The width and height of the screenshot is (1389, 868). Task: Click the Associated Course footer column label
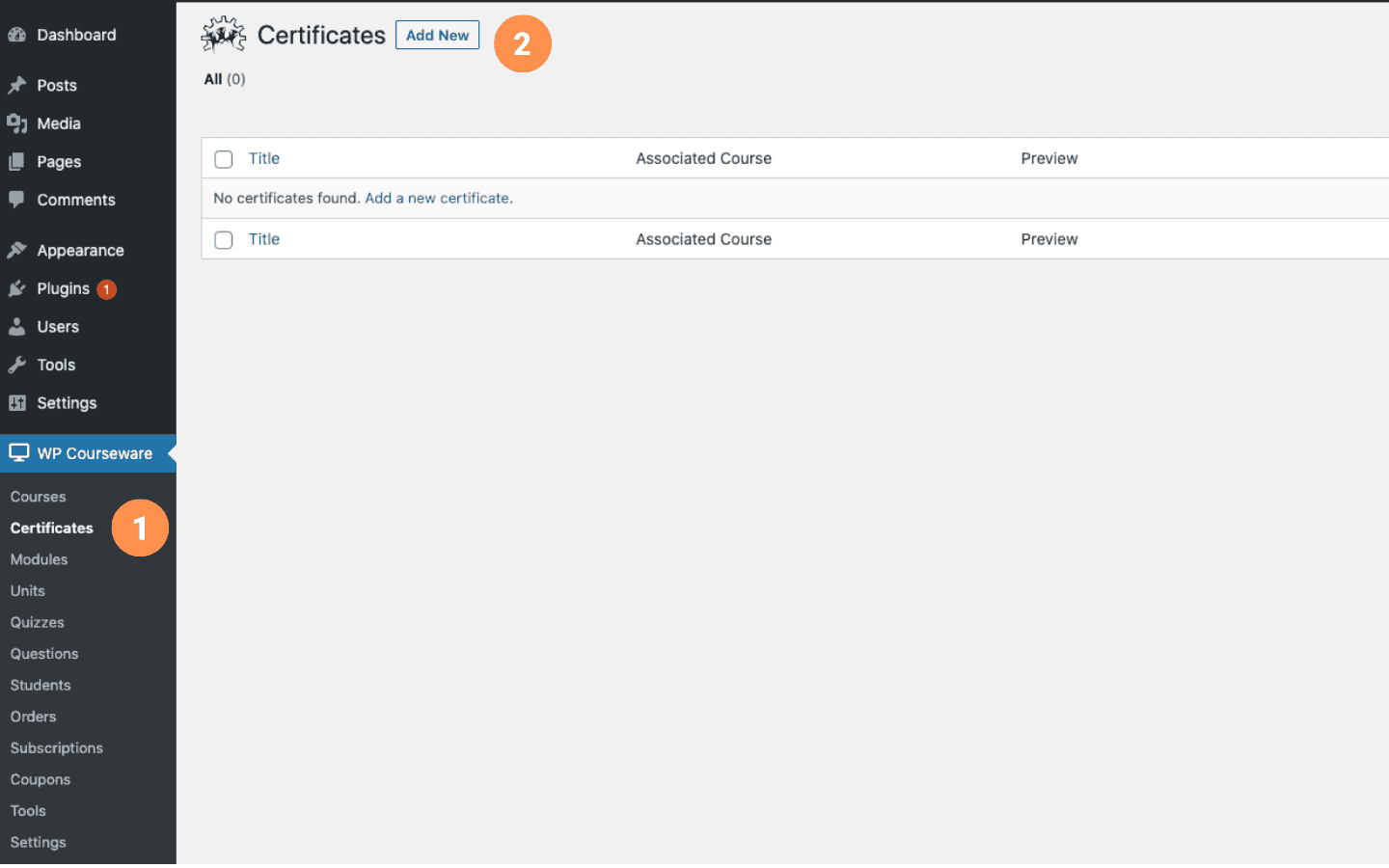(704, 239)
